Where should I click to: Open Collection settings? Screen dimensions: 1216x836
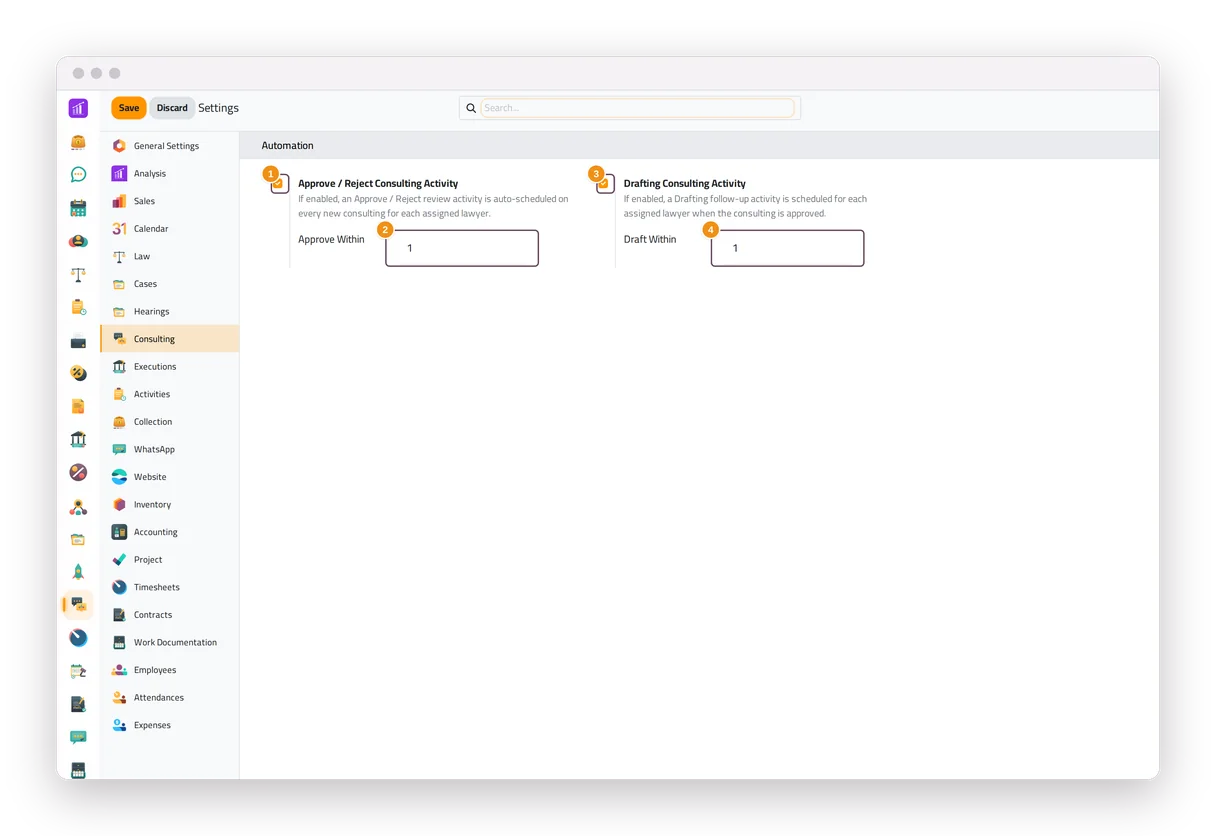click(170, 422)
